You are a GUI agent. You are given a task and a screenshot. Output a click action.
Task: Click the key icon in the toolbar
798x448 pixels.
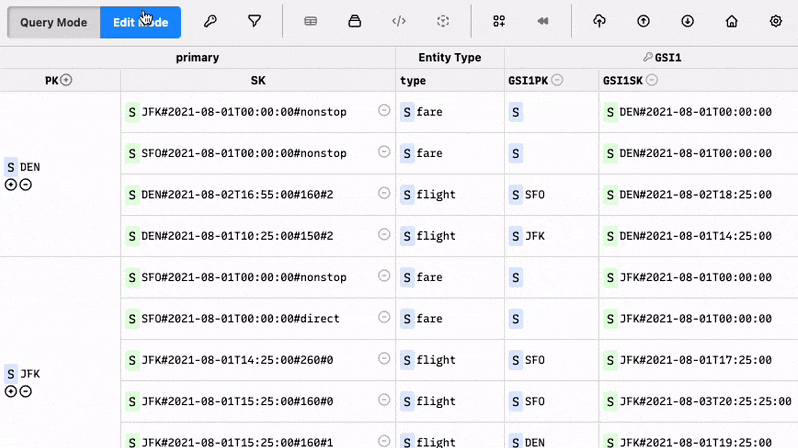coord(210,21)
